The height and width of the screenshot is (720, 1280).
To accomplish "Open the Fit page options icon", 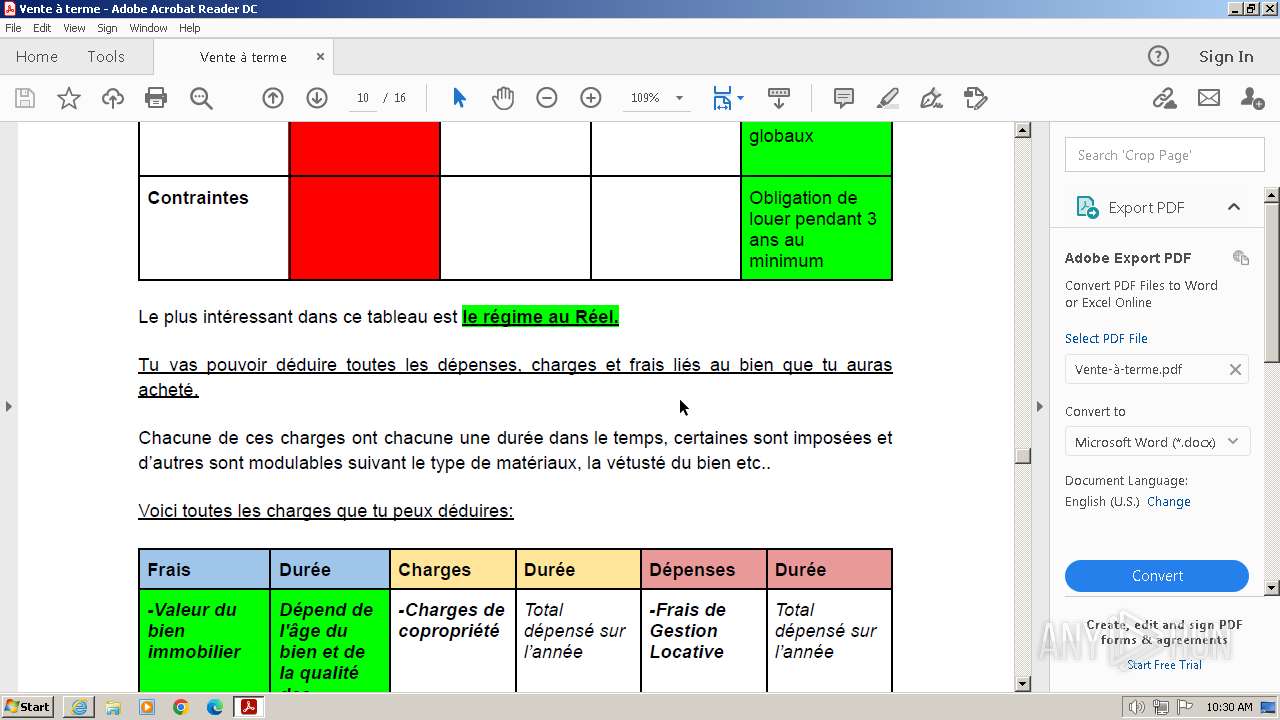I will (x=722, y=98).
